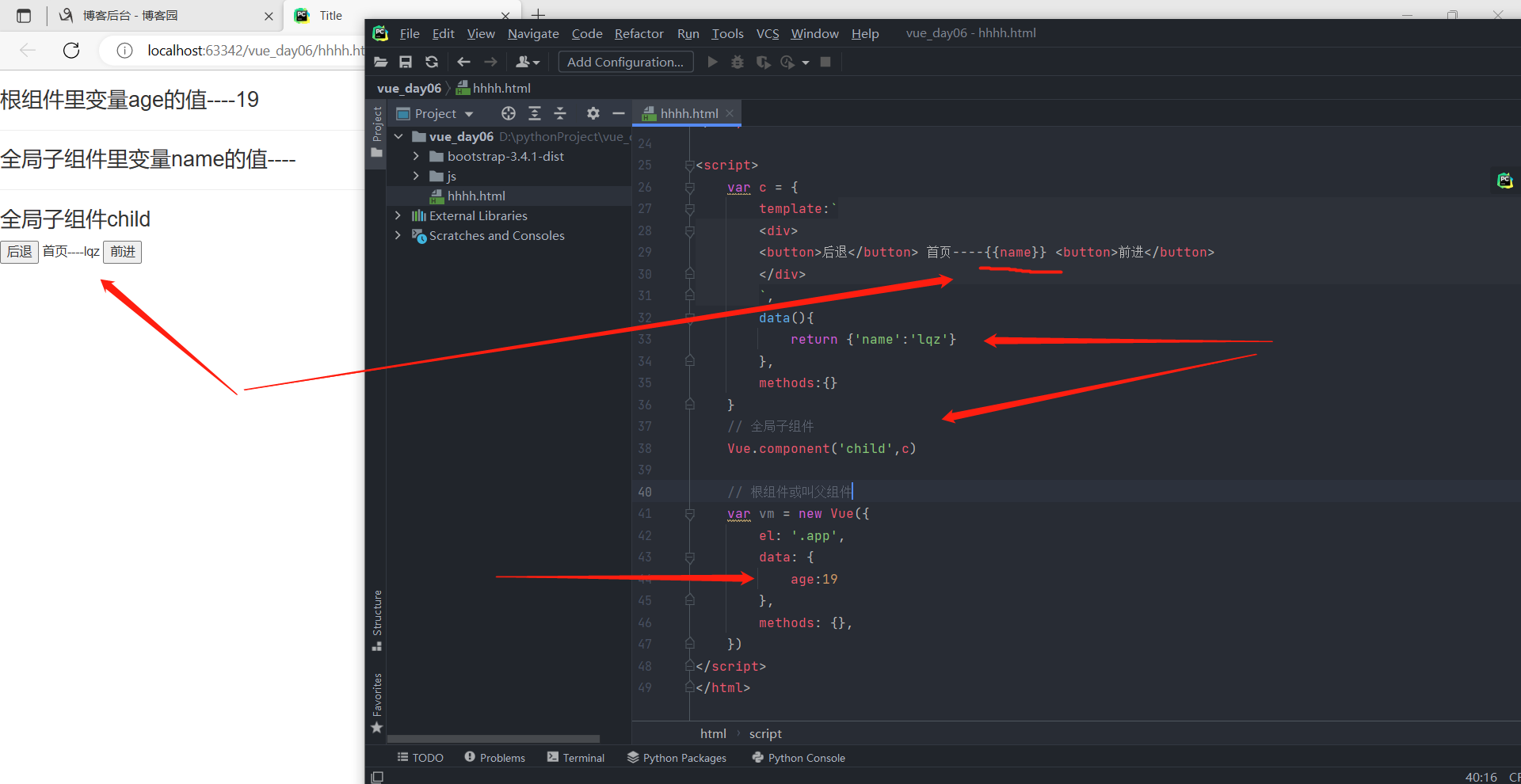This screenshot has height=784, width=1521.
Task: Click the Save All disk icon
Action: tap(406, 62)
